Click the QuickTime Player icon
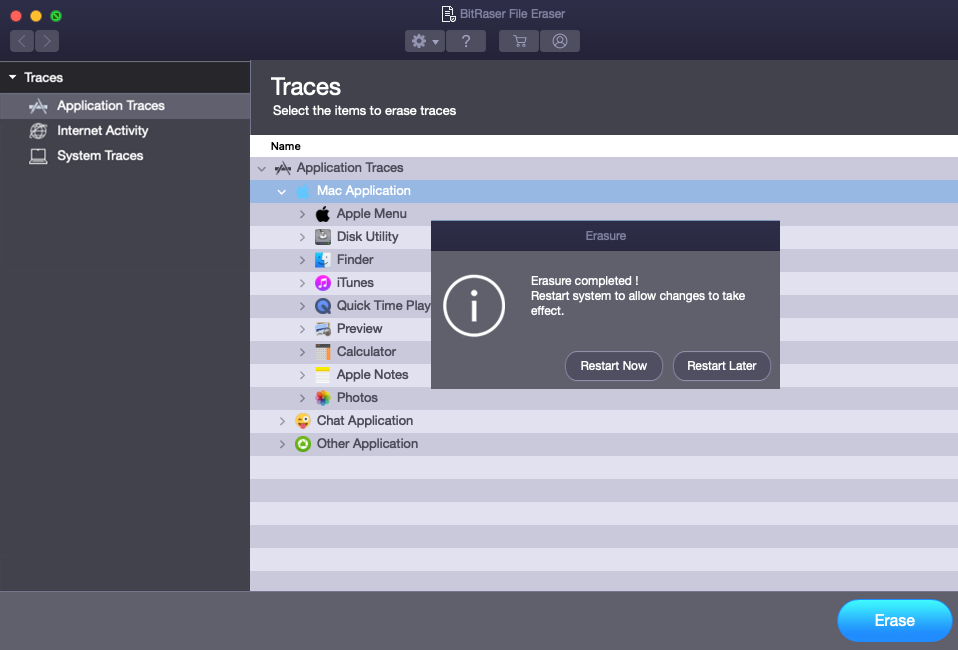958x650 pixels. (323, 306)
